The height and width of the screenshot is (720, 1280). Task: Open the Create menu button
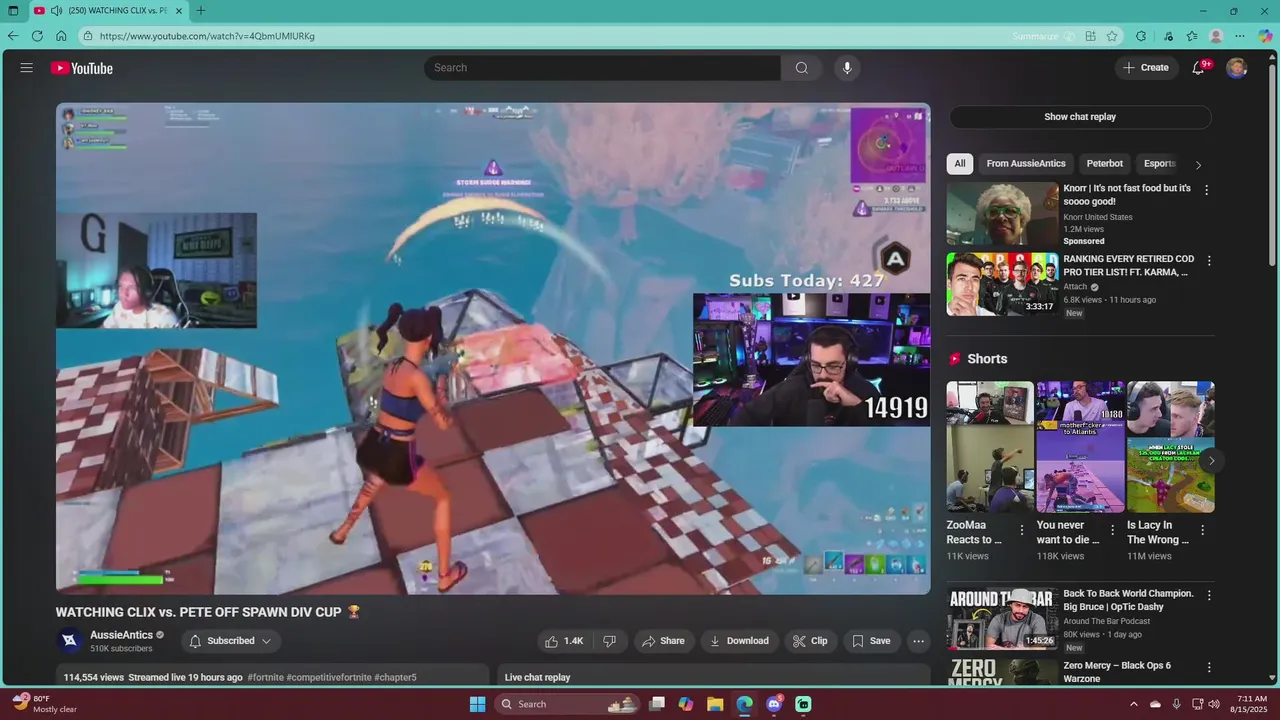(1145, 68)
